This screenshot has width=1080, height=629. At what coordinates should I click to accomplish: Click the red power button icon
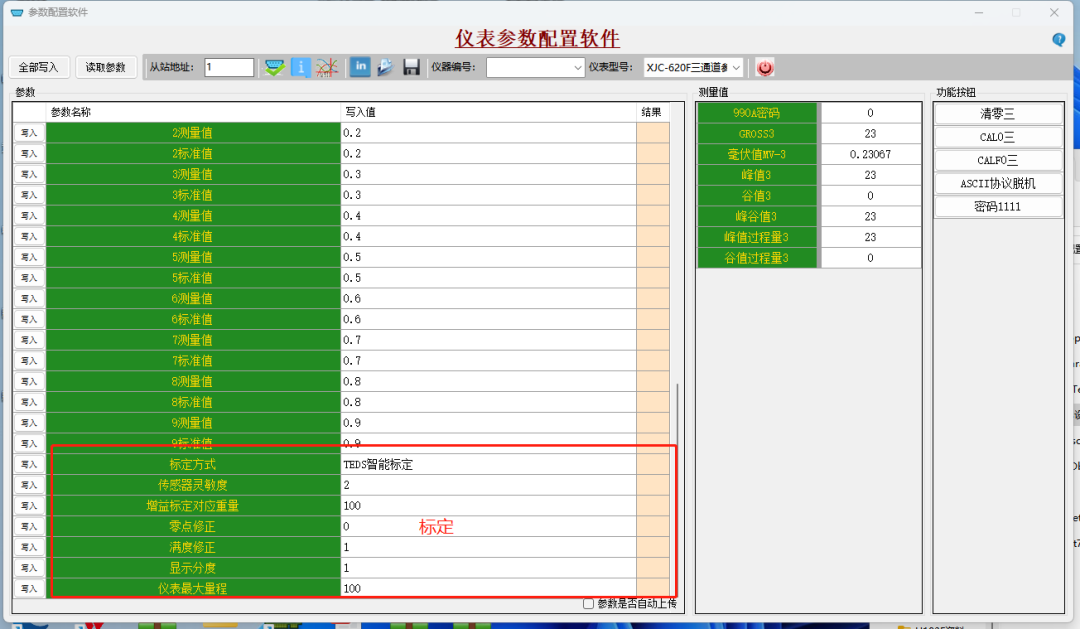click(x=765, y=68)
